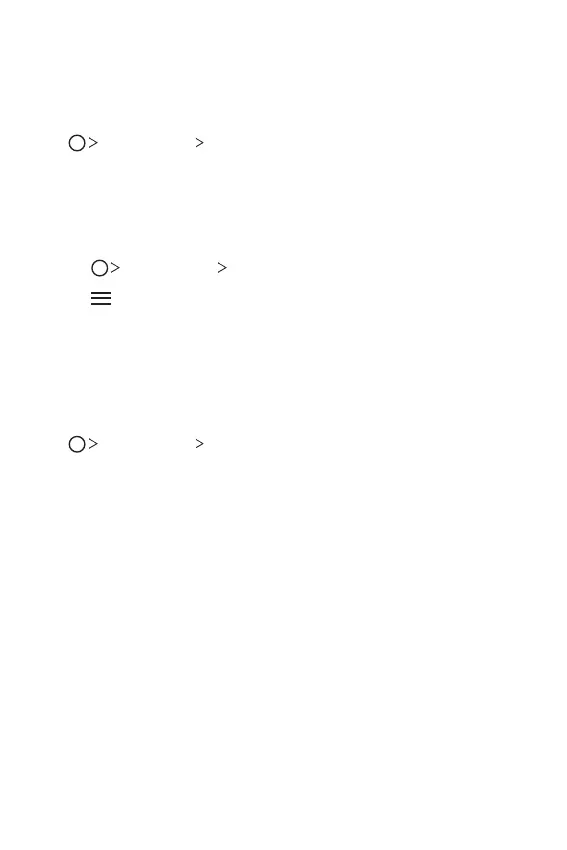The height and width of the screenshot is (850, 567).
Task: Select the second chevron in the bottom row
Action: (x=199, y=443)
